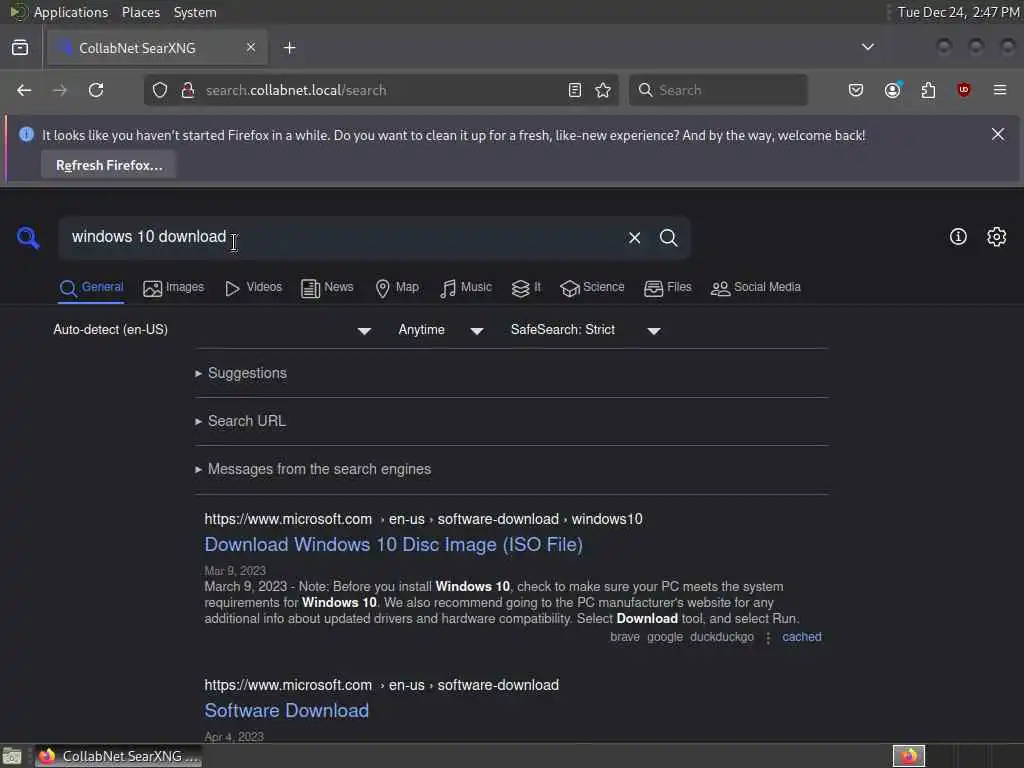The height and width of the screenshot is (768, 1024).
Task: Open the Pocket save icon
Action: click(x=856, y=90)
